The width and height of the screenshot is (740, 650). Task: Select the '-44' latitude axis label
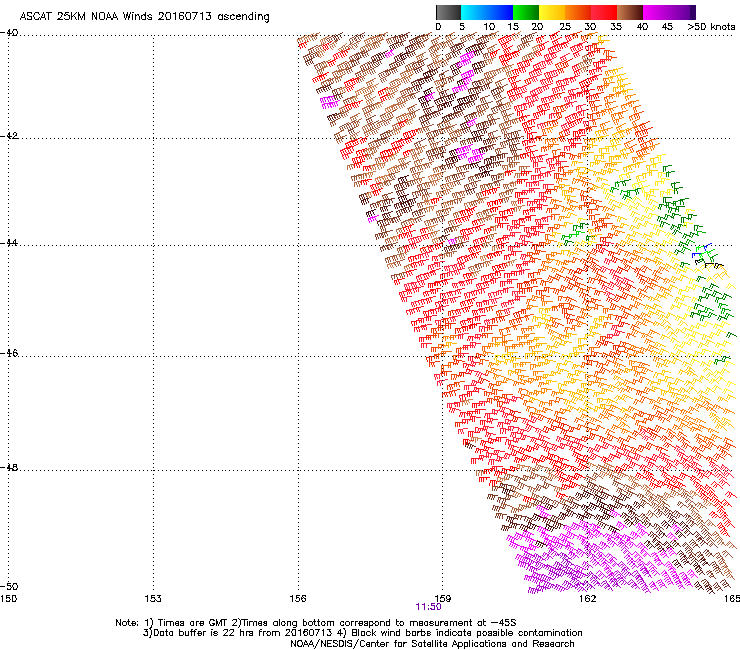9,243
